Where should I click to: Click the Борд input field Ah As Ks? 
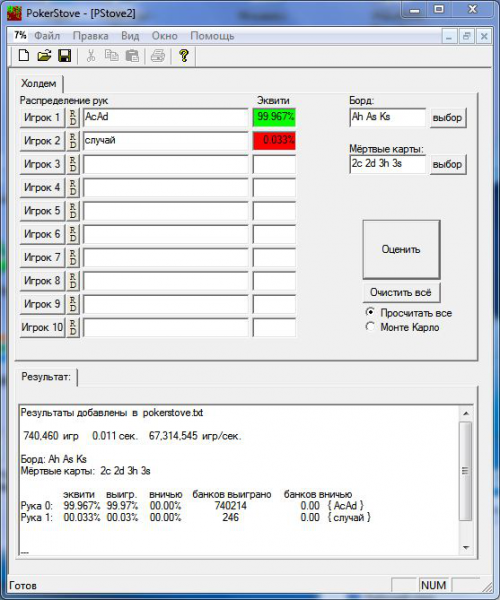388,117
